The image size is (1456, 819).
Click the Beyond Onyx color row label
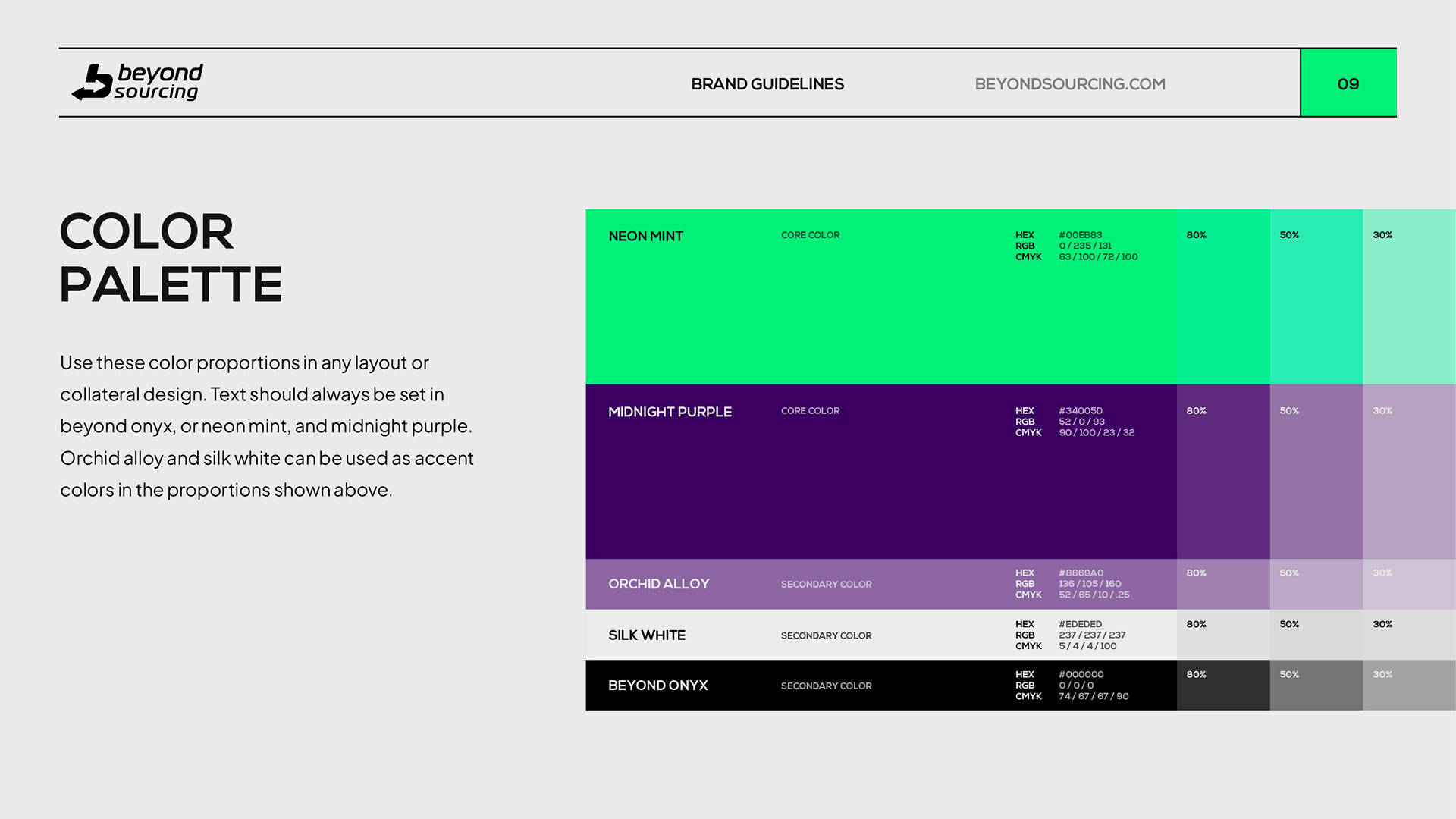click(x=657, y=686)
